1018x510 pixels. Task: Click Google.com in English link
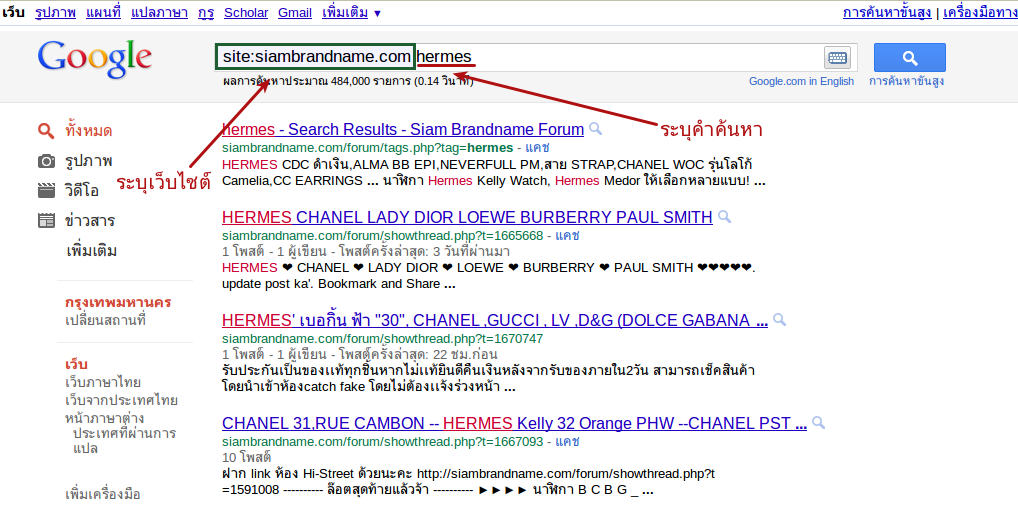[801, 81]
